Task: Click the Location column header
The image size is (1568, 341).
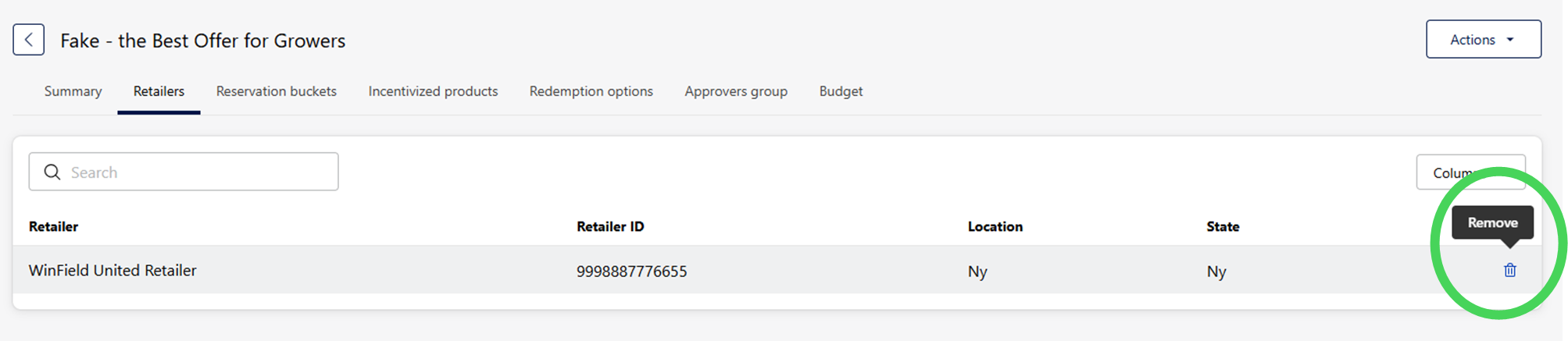Action: [x=995, y=226]
